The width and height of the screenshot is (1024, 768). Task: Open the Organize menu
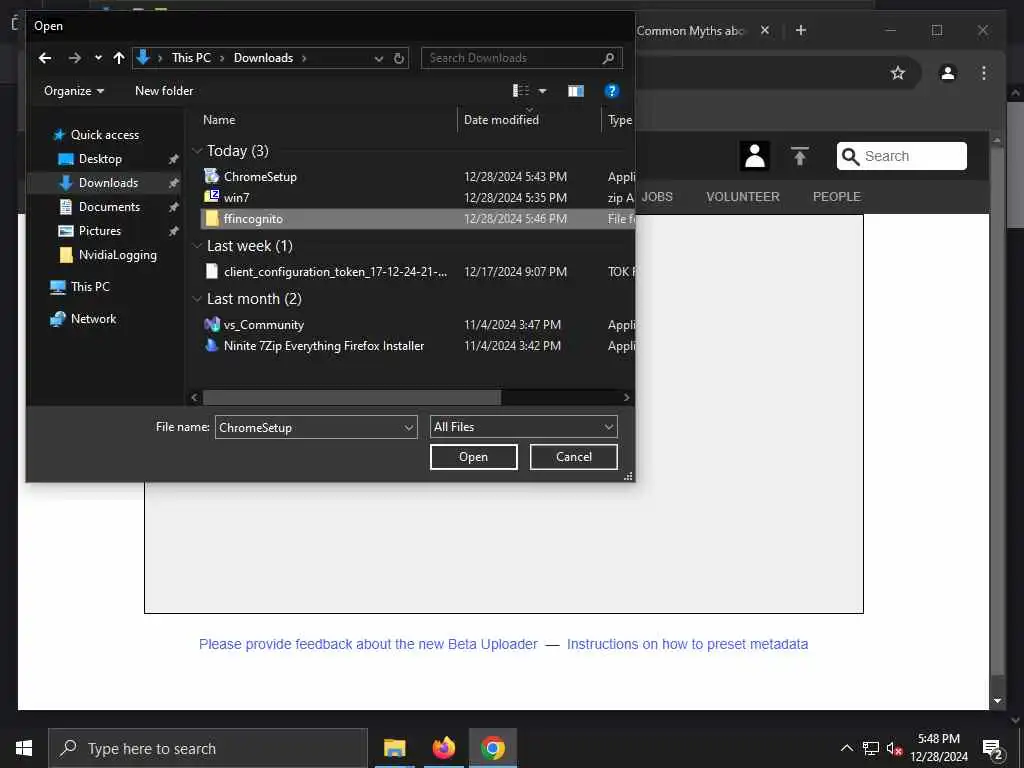[x=74, y=91]
